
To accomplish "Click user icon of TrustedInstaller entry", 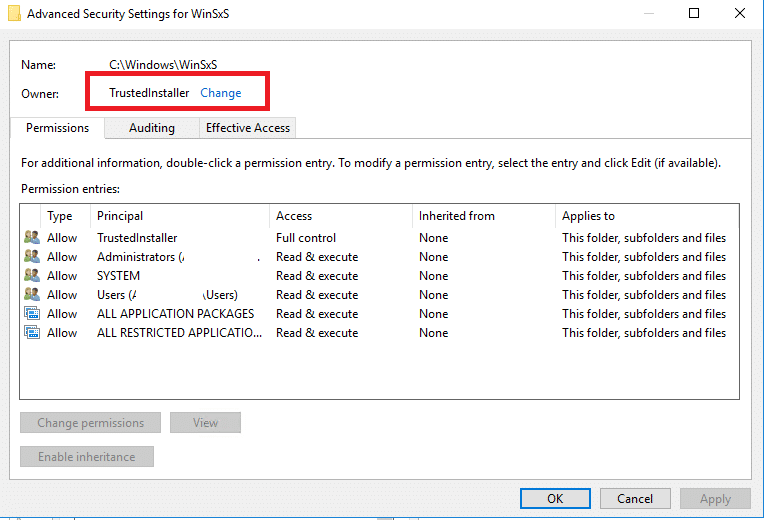I will (x=32, y=237).
